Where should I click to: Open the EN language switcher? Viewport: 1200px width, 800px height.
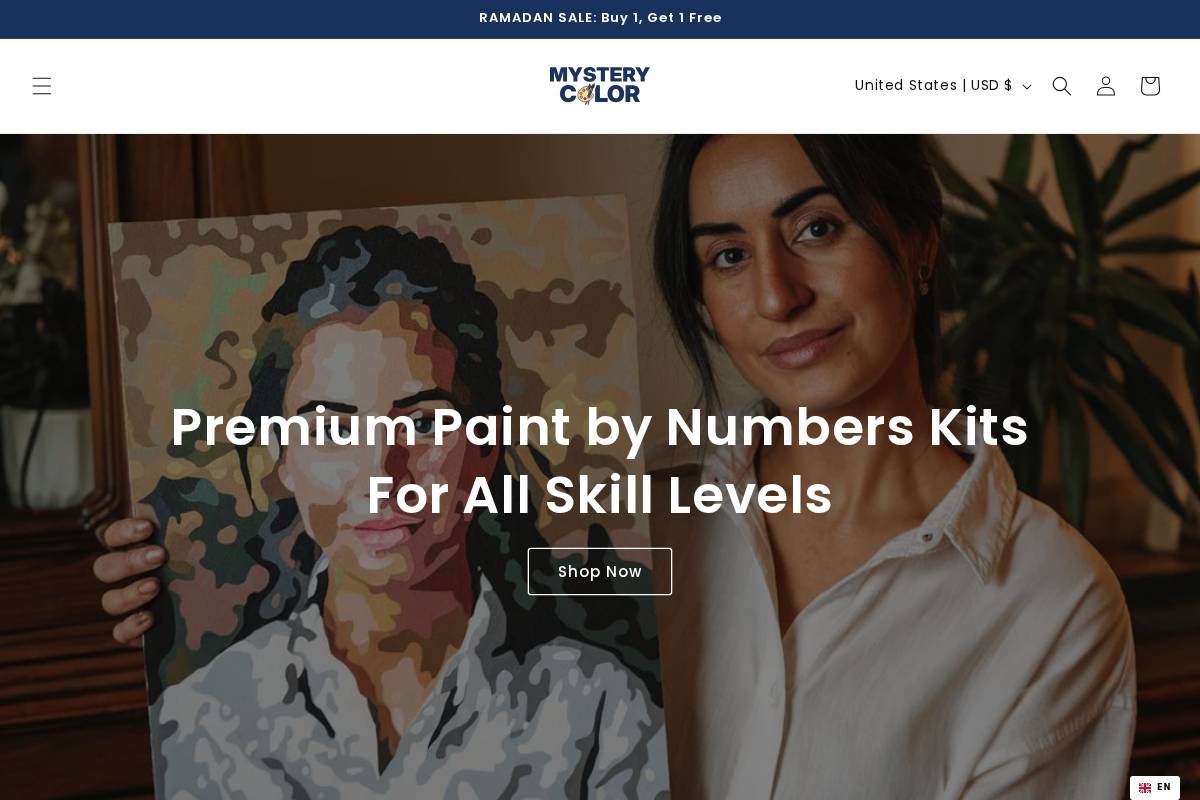[x=1155, y=788]
